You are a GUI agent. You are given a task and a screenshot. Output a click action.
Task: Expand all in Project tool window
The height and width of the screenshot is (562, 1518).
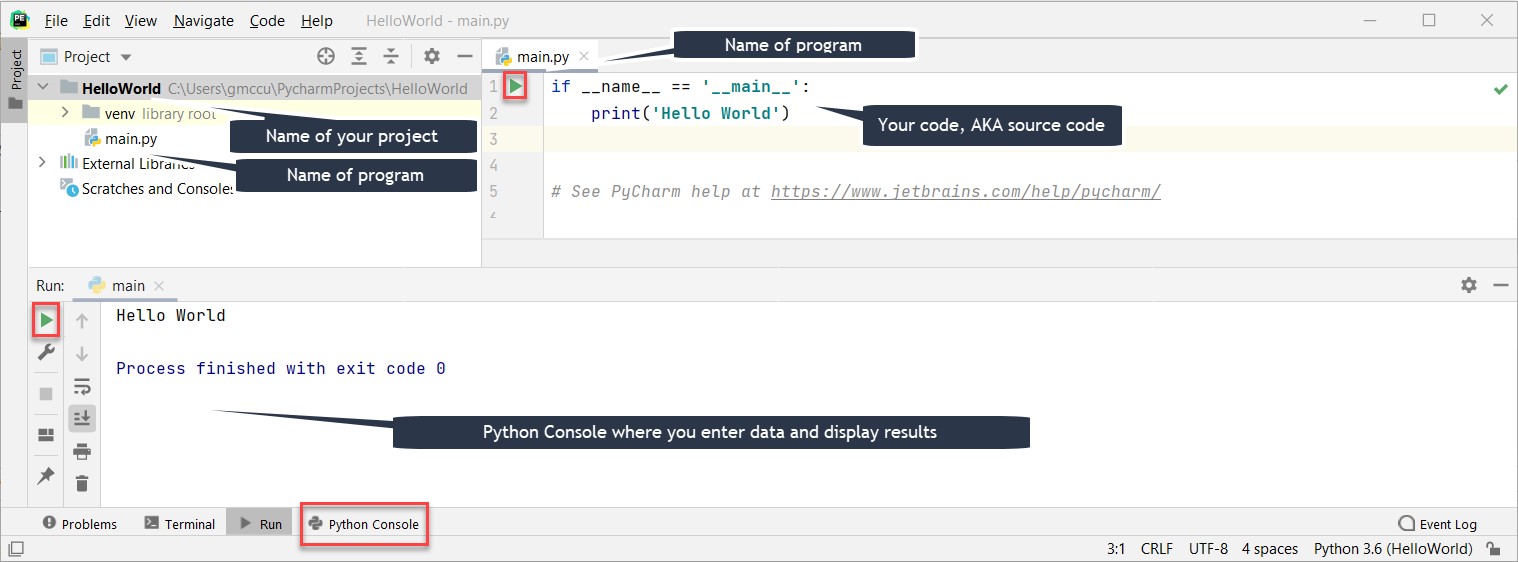click(x=359, y=57)
